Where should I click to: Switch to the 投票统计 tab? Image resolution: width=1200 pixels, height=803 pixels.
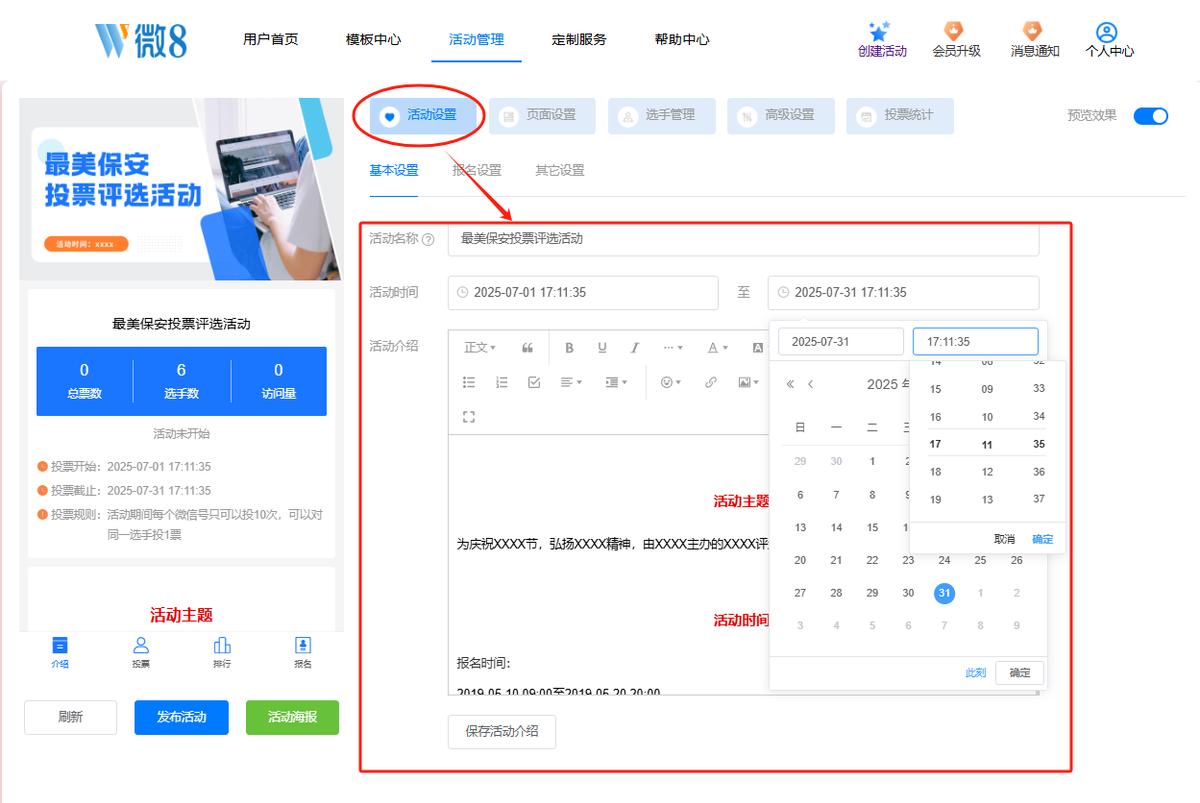coord(900,116)
